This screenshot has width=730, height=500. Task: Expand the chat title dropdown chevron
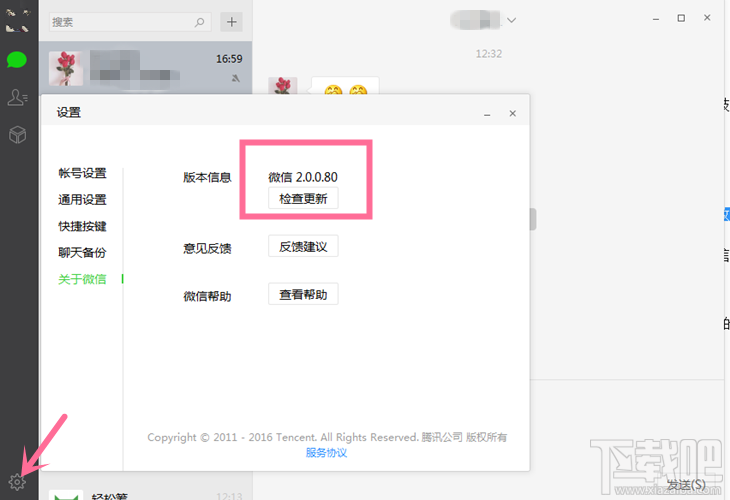click(511, 20)
